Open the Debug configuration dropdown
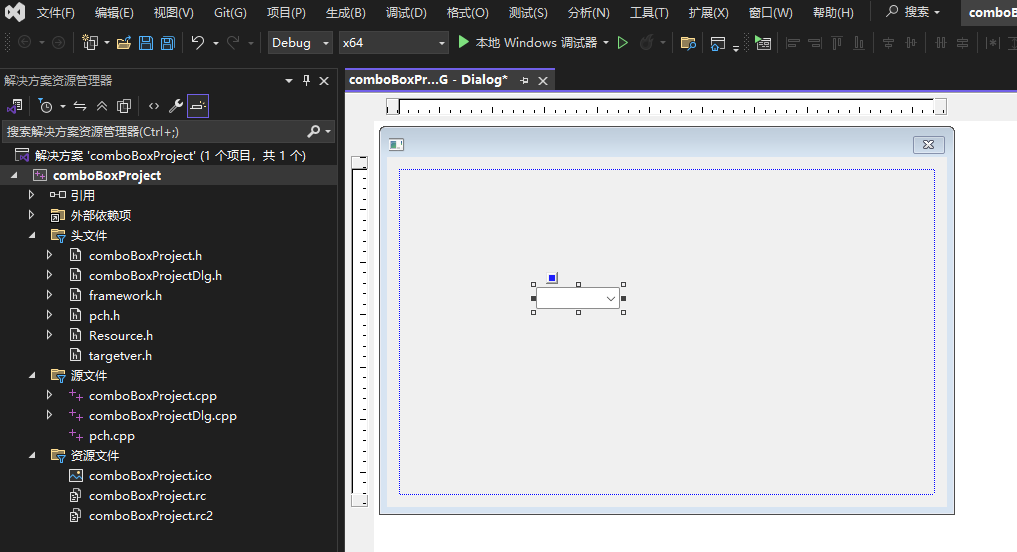This screenshot has height=552, width=1017. click(300, 43)
